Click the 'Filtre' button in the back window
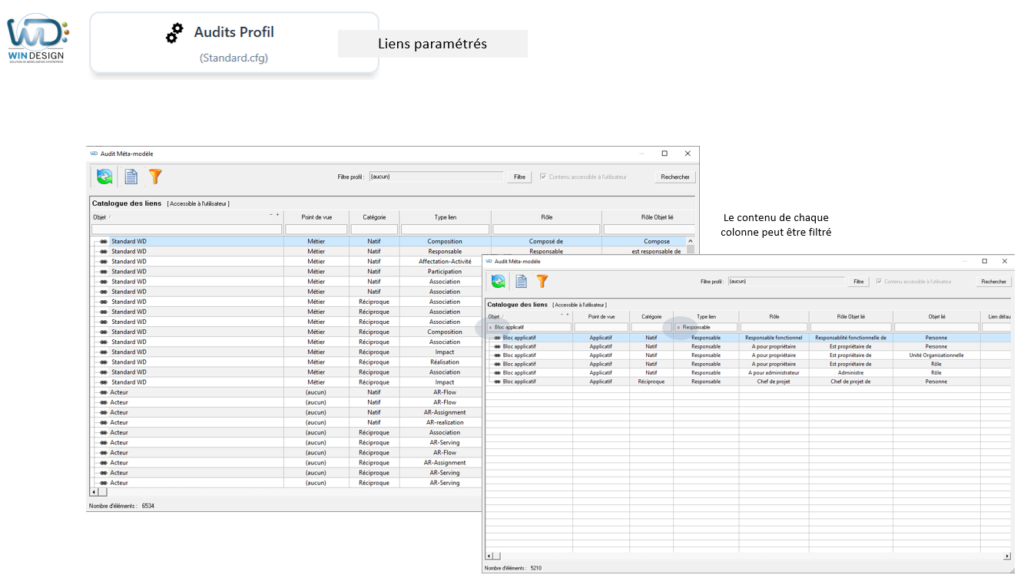Viewport: 1024px width, 578px height. tap(519, 176)
